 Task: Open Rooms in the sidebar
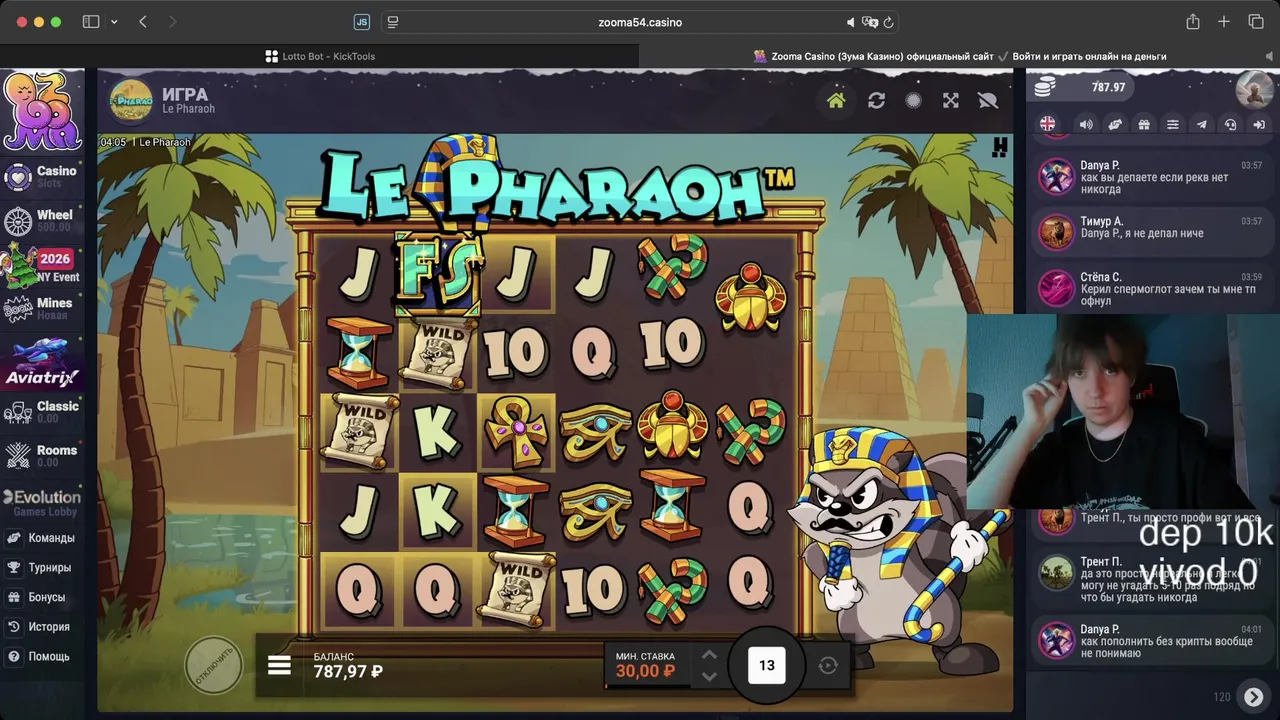(x=42, y=455)
